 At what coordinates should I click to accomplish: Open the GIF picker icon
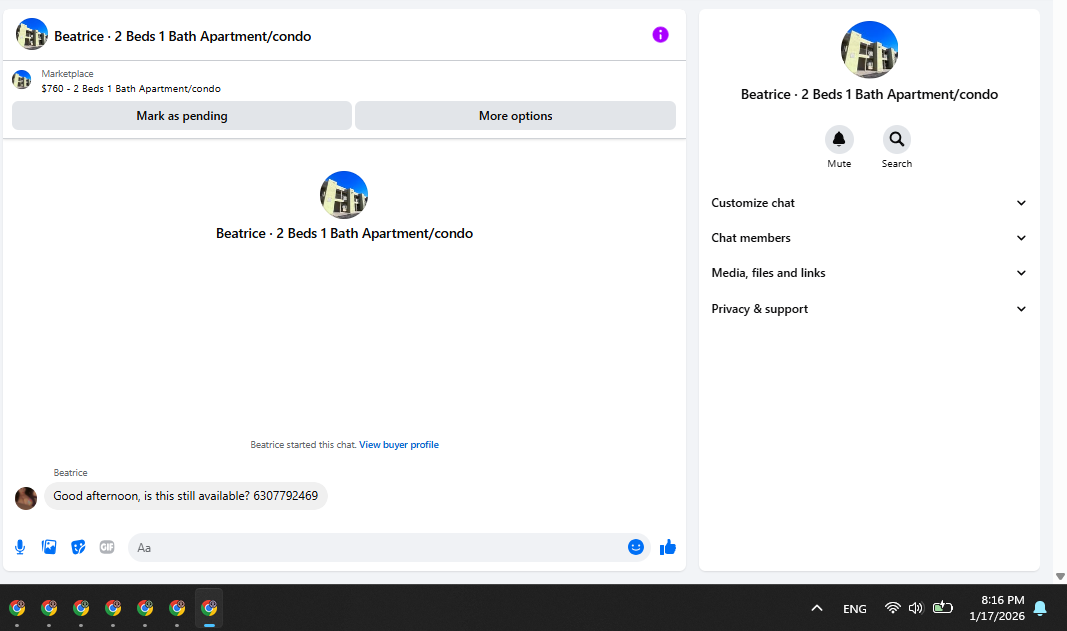pos(107,547)
